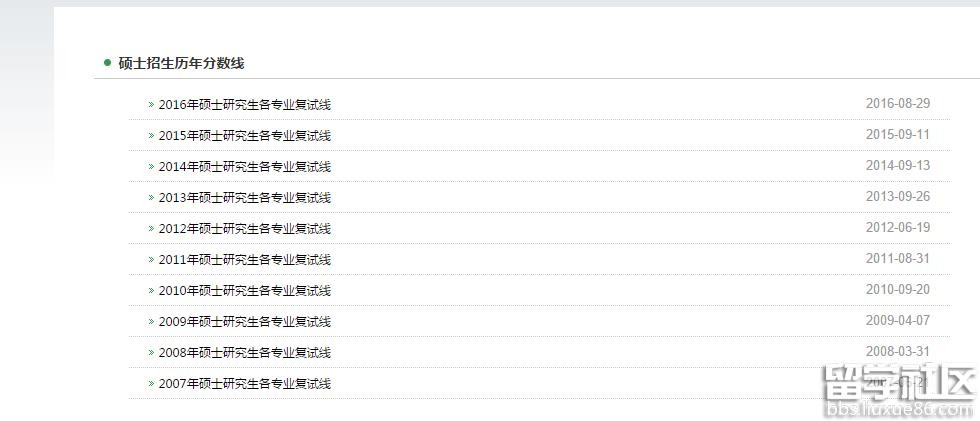The image size is (980, 421).
Task: Click the green arrow icon before the 2007 entry
Action: pyautogui.click(x=151, y=383)
